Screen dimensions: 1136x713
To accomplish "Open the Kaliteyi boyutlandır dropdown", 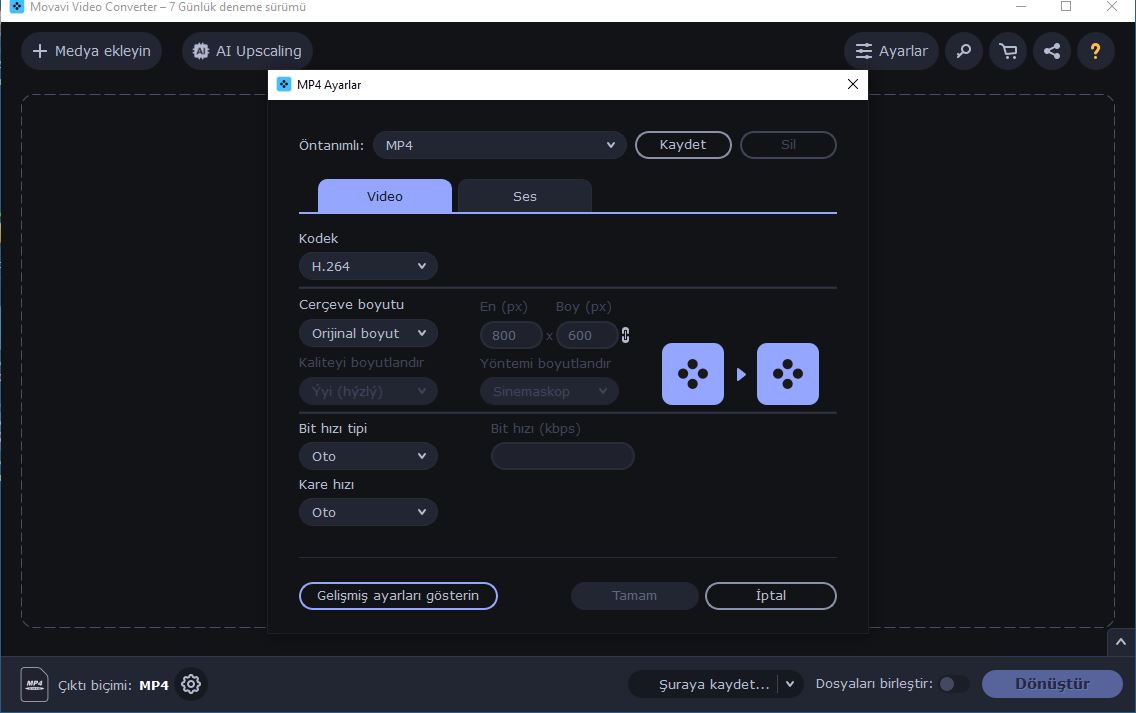I will (x=368, y=391).
